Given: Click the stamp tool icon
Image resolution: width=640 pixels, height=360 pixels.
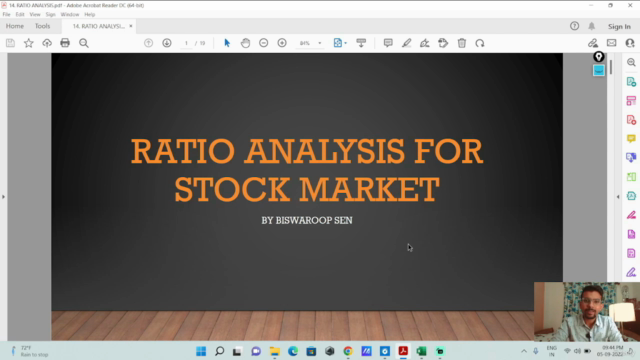Looking at the screenshot, I should pyautogui.click(x=443, y=43).
